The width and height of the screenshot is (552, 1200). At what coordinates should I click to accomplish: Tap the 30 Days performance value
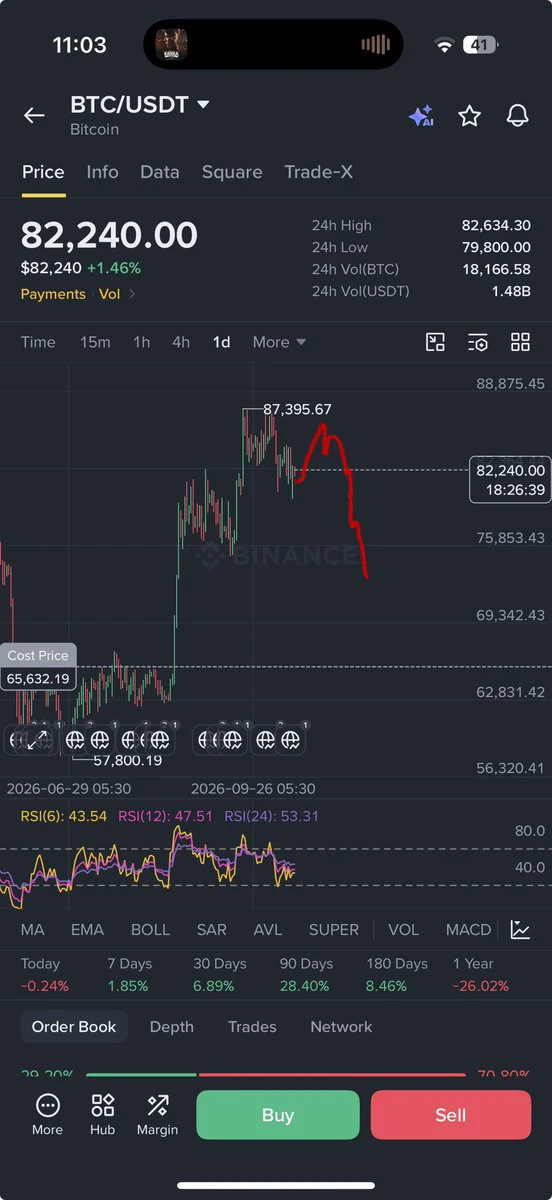214,986
